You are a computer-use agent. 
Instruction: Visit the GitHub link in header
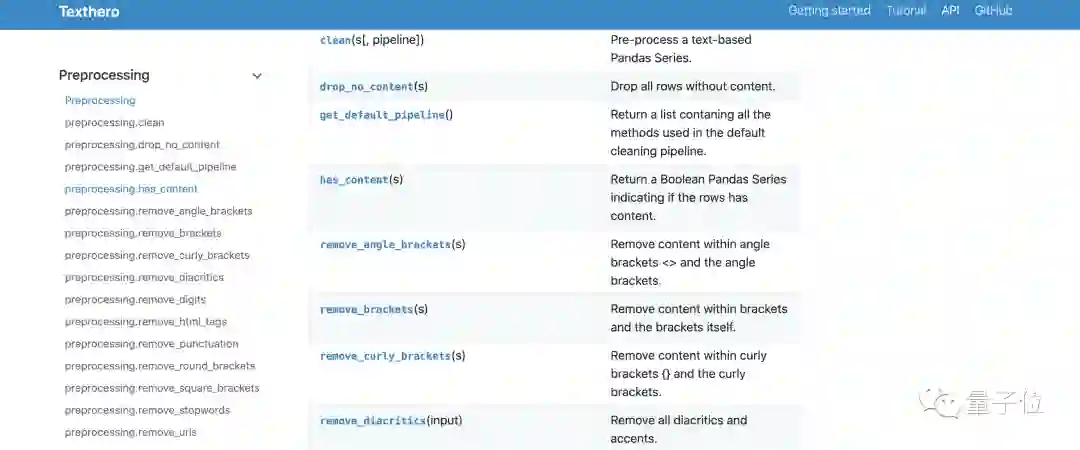click(x=993, y=11)
